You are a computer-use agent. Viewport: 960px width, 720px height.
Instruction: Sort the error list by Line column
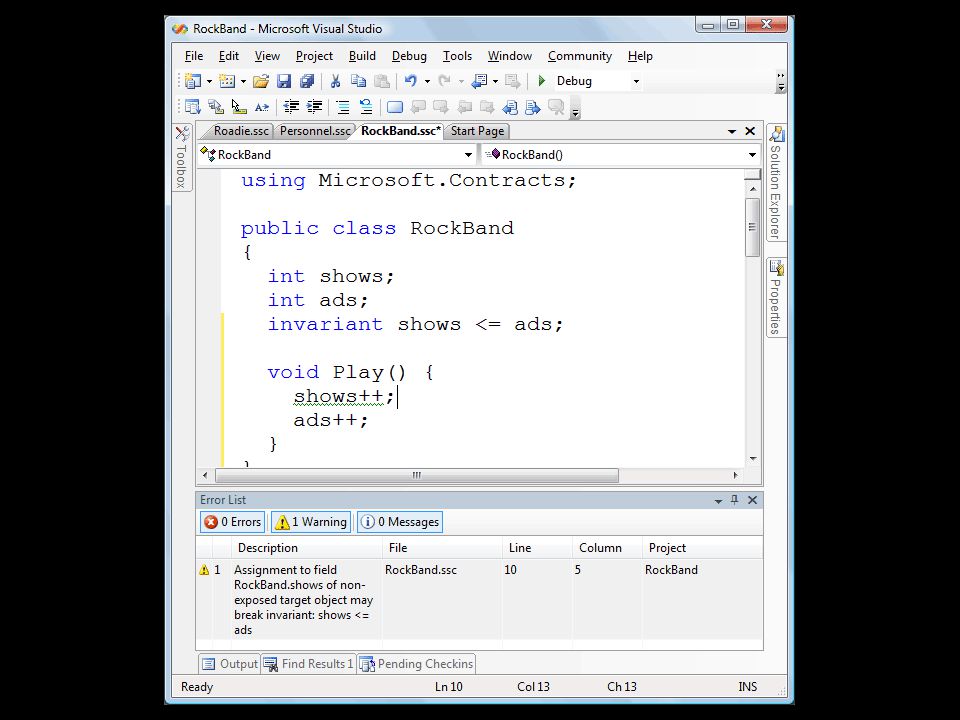(x=537, y=548)
